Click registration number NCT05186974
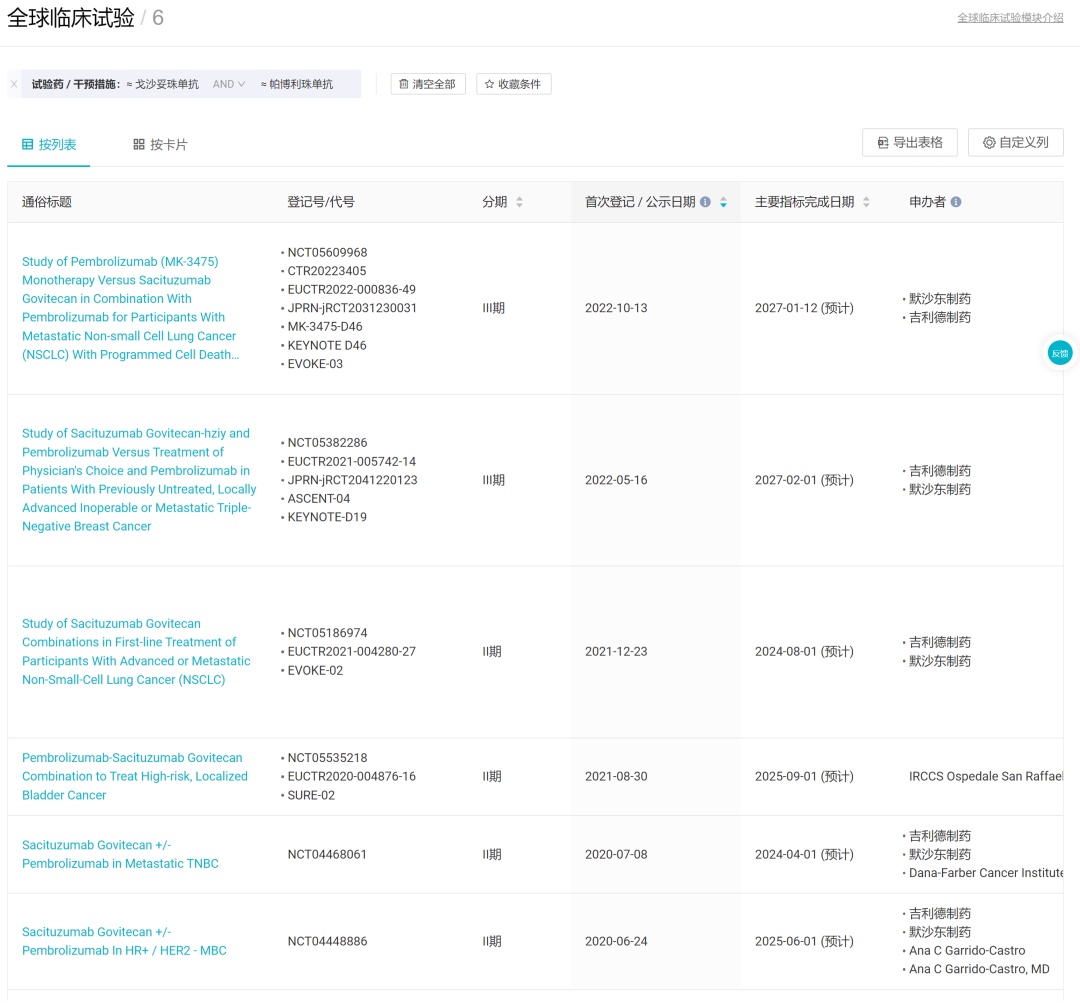The image size is (1080, 1007). pos(327,633)
